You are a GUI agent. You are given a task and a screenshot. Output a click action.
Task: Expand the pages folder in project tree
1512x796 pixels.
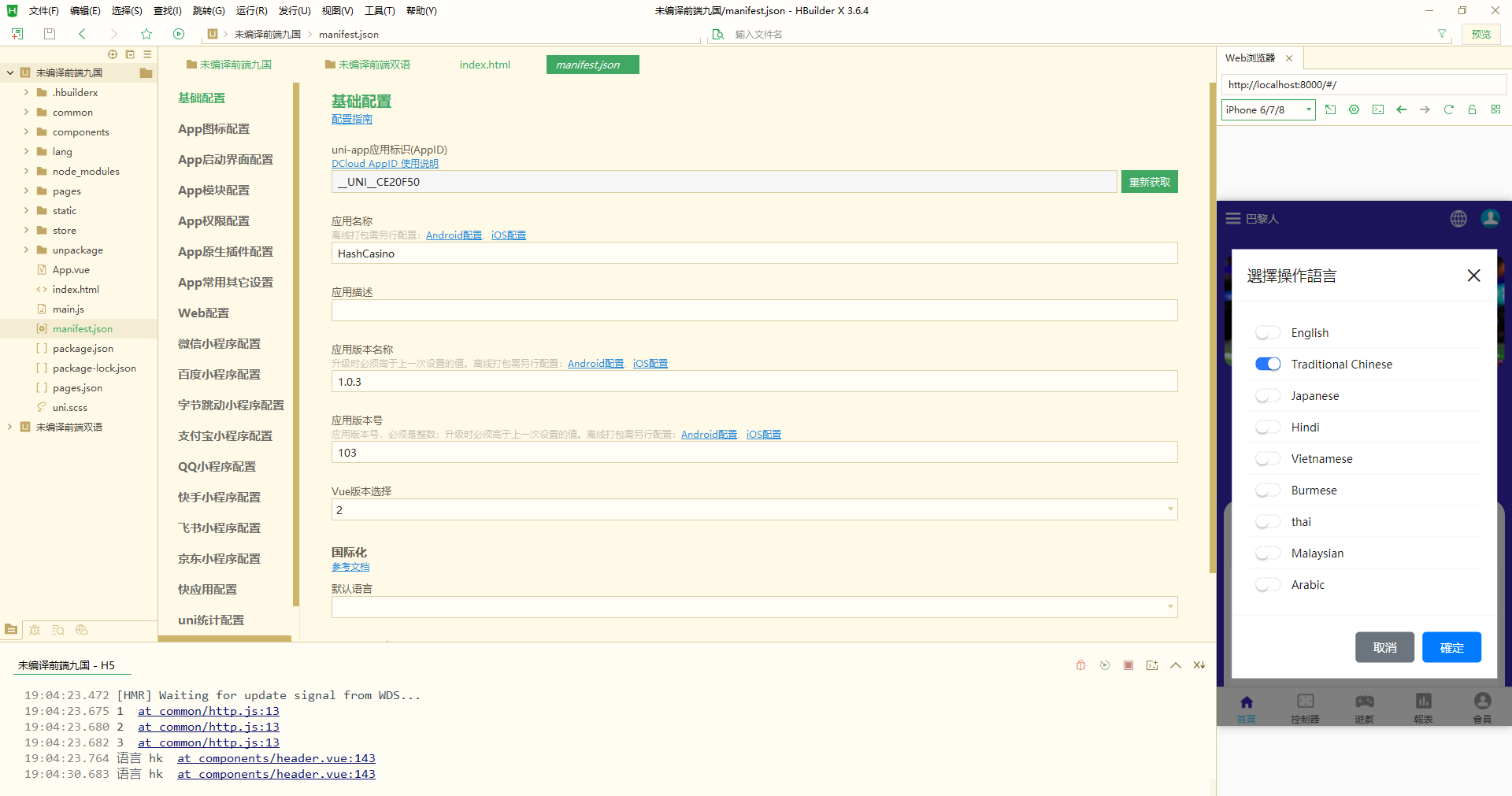click(26, 191)
